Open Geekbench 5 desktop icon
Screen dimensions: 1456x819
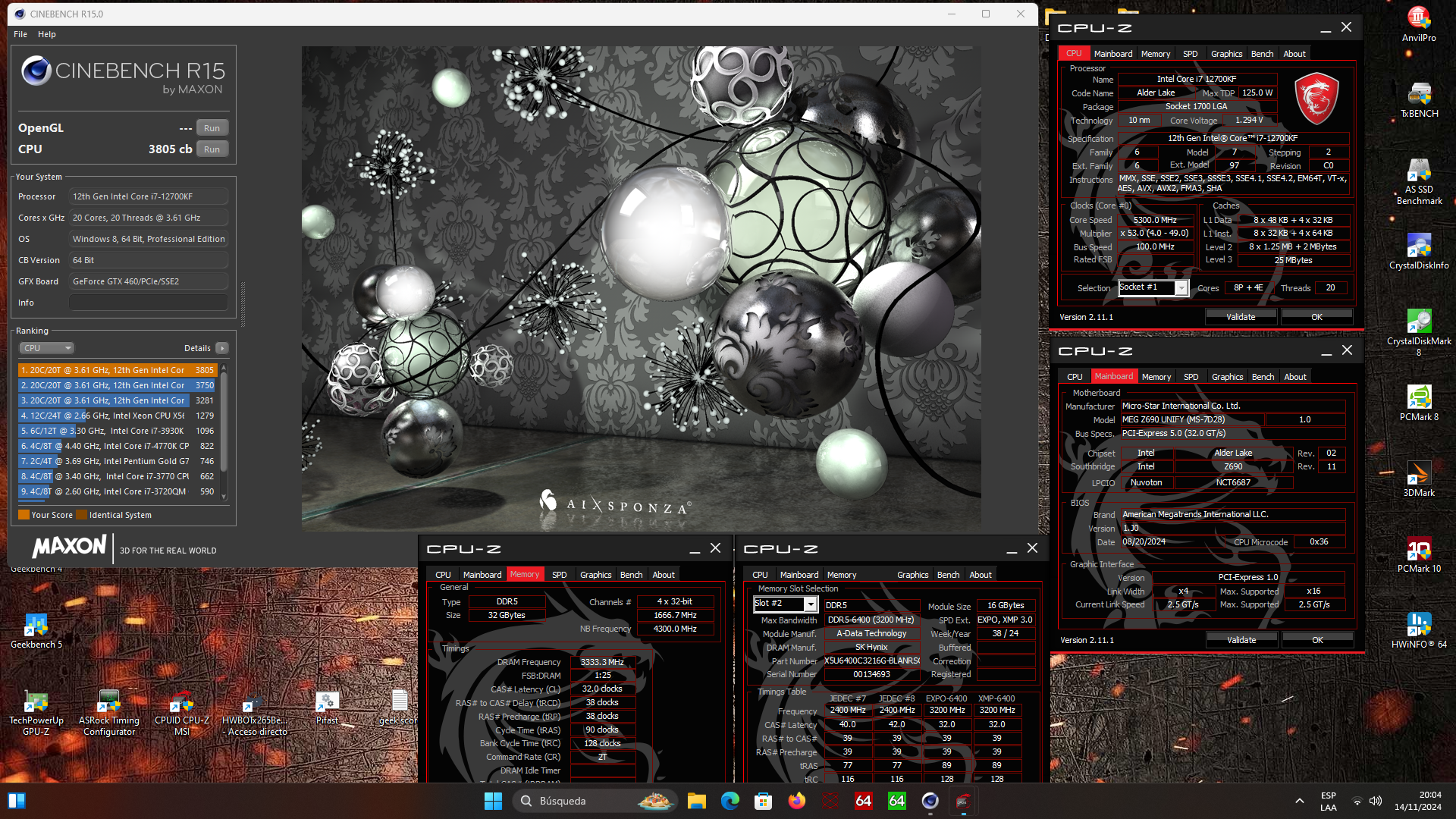pyautogui.click(x=36, y=630)
